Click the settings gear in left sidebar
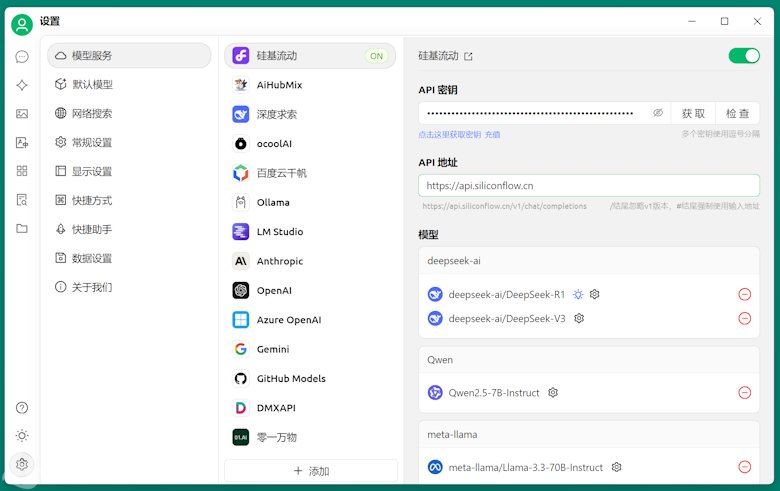The height and width of the screenshot is (491, 780). point(22,465)
